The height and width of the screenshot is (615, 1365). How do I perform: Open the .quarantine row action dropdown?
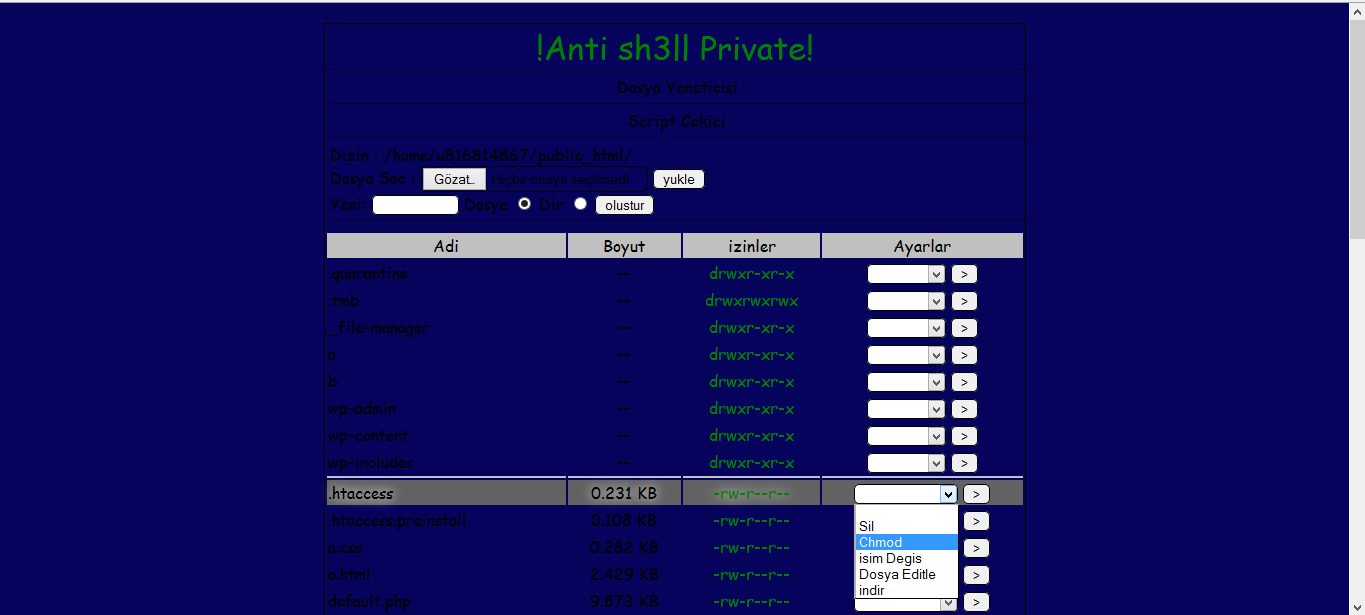[x=906, y=274]
